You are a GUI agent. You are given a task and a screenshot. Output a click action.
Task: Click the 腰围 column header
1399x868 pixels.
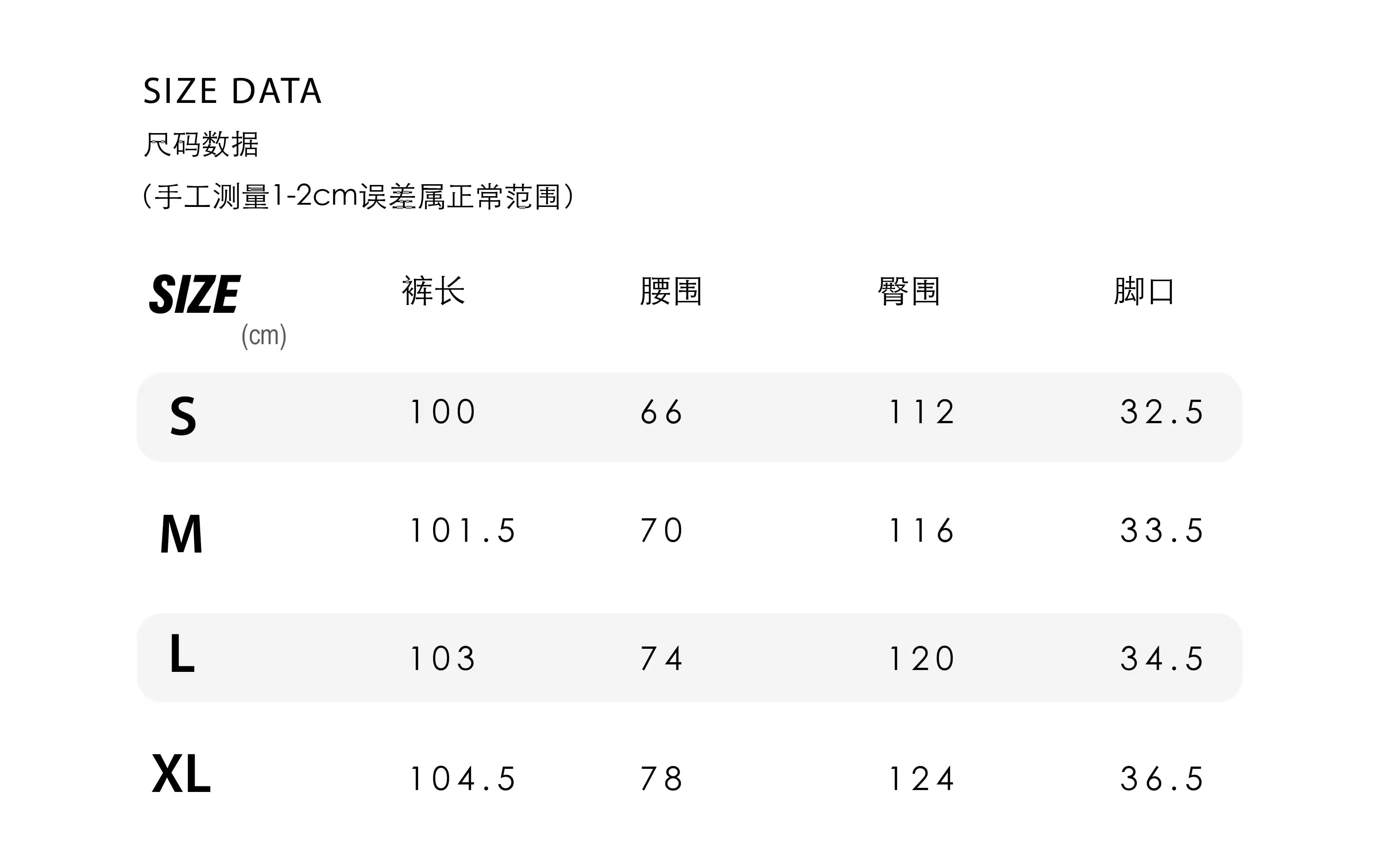[671, 291]
